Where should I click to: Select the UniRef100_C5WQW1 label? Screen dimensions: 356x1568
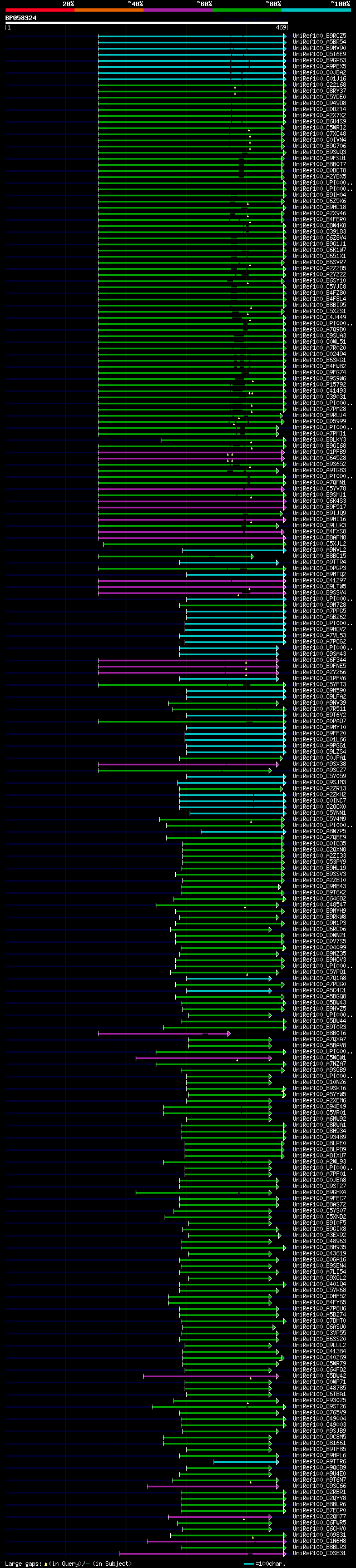pos(319,1058)
